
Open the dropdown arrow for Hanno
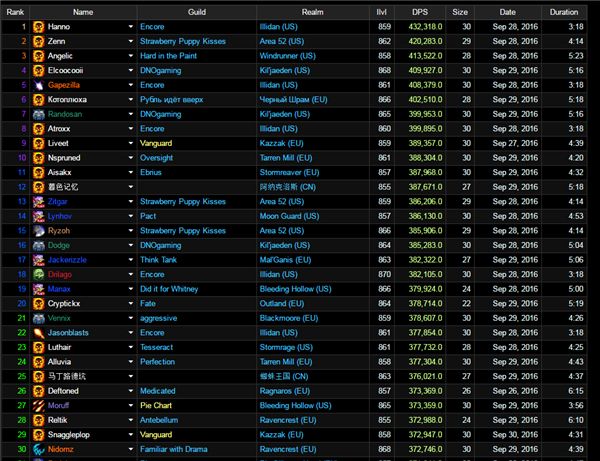coord(131,27)
